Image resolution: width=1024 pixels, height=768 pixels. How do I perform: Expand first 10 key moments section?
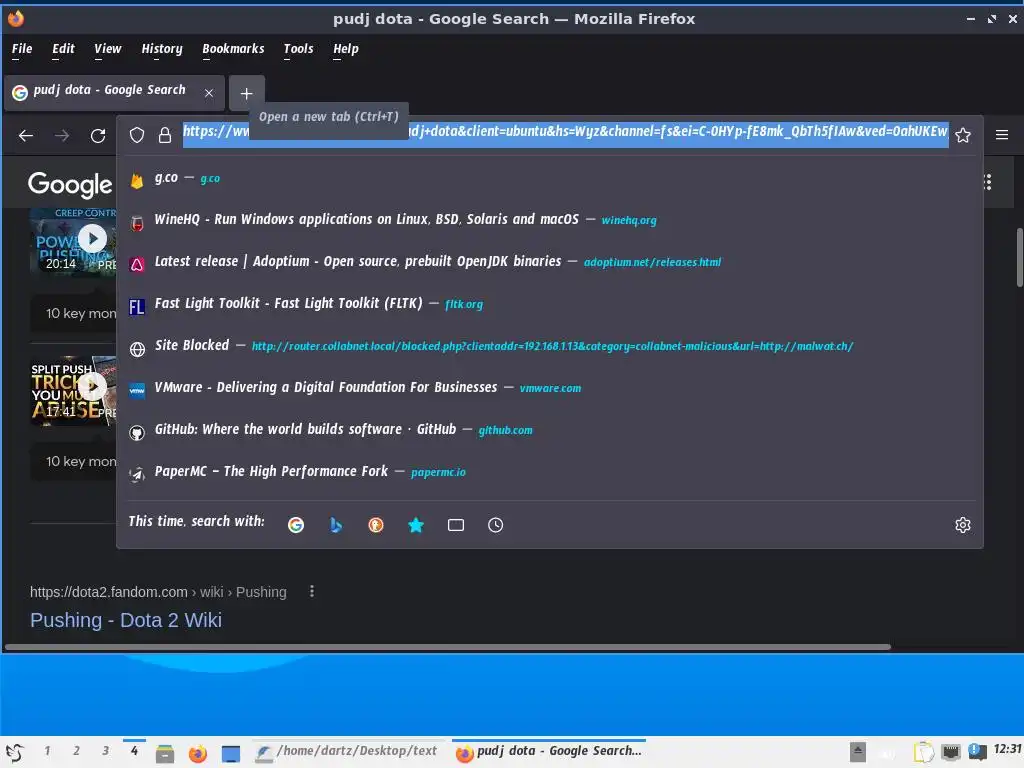pos(74,313)
